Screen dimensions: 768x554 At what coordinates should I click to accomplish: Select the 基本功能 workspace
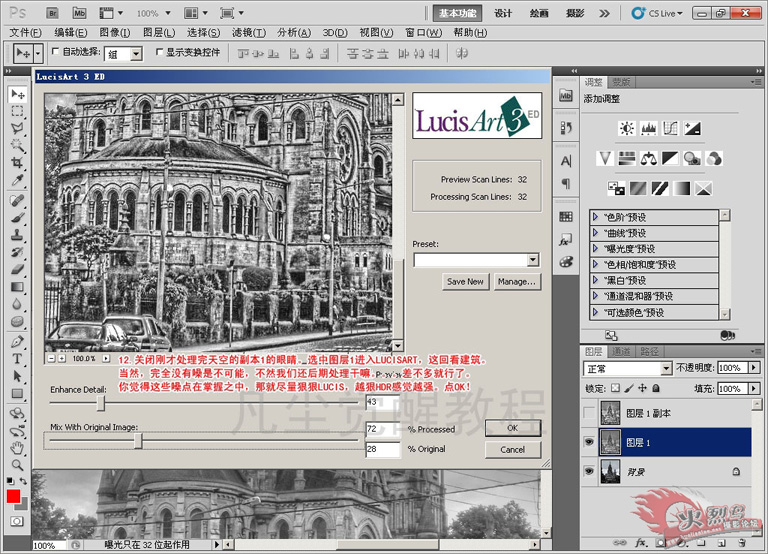tap(457, 13)
